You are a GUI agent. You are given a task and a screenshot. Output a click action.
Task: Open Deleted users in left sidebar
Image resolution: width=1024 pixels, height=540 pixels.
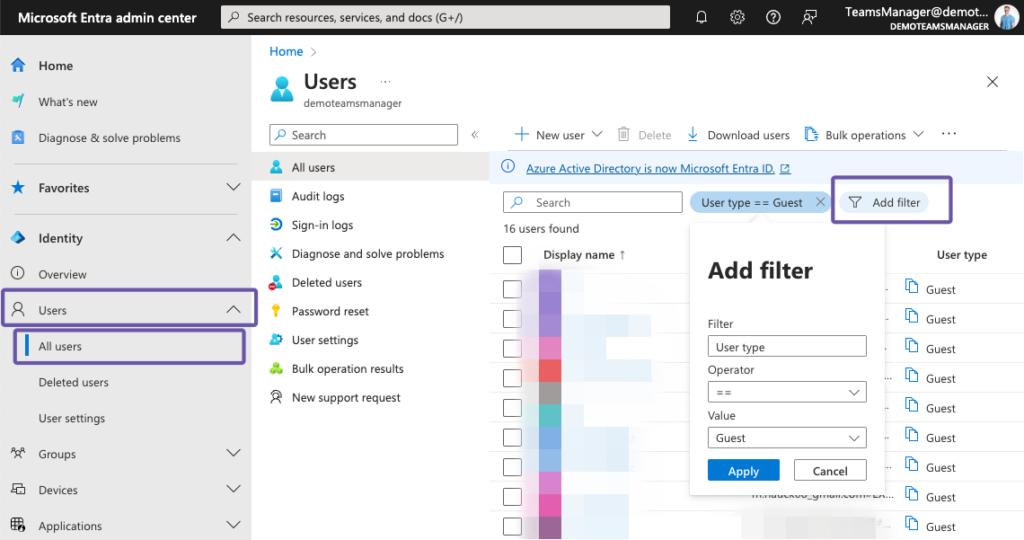pyautogui.click(x=73, y=382)
